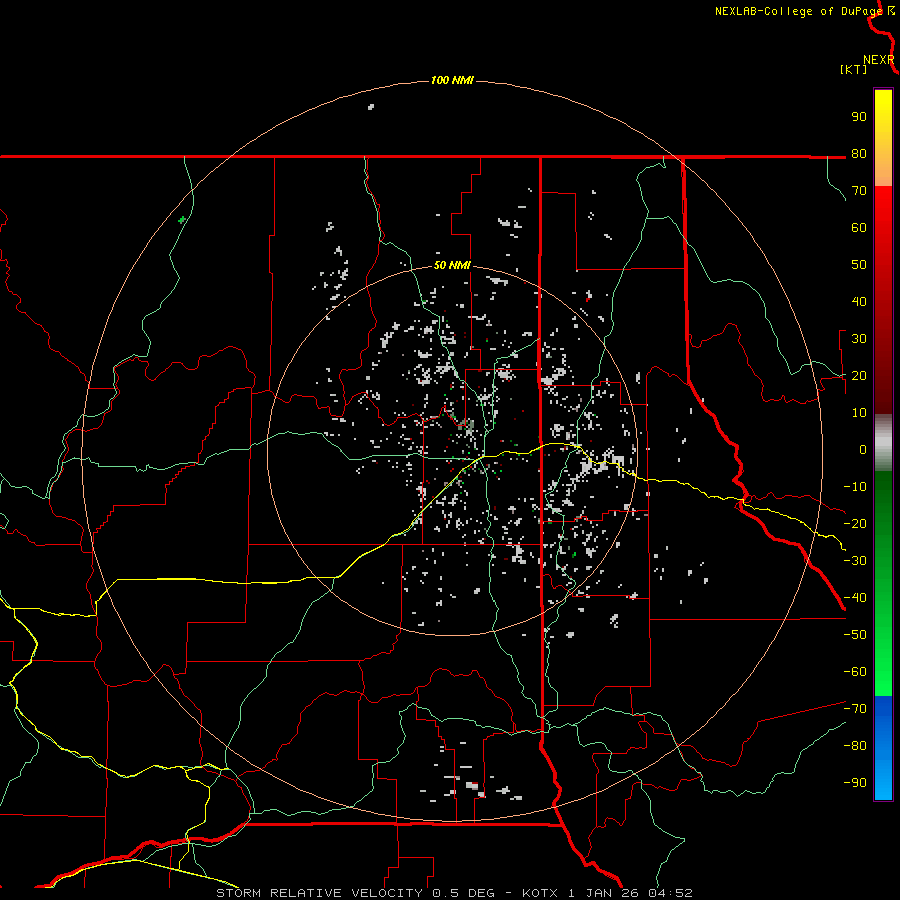The width and height of the screenshot is (900, 900).
Task: Click the blue bottom band of color scale
Action: (883, 748)
